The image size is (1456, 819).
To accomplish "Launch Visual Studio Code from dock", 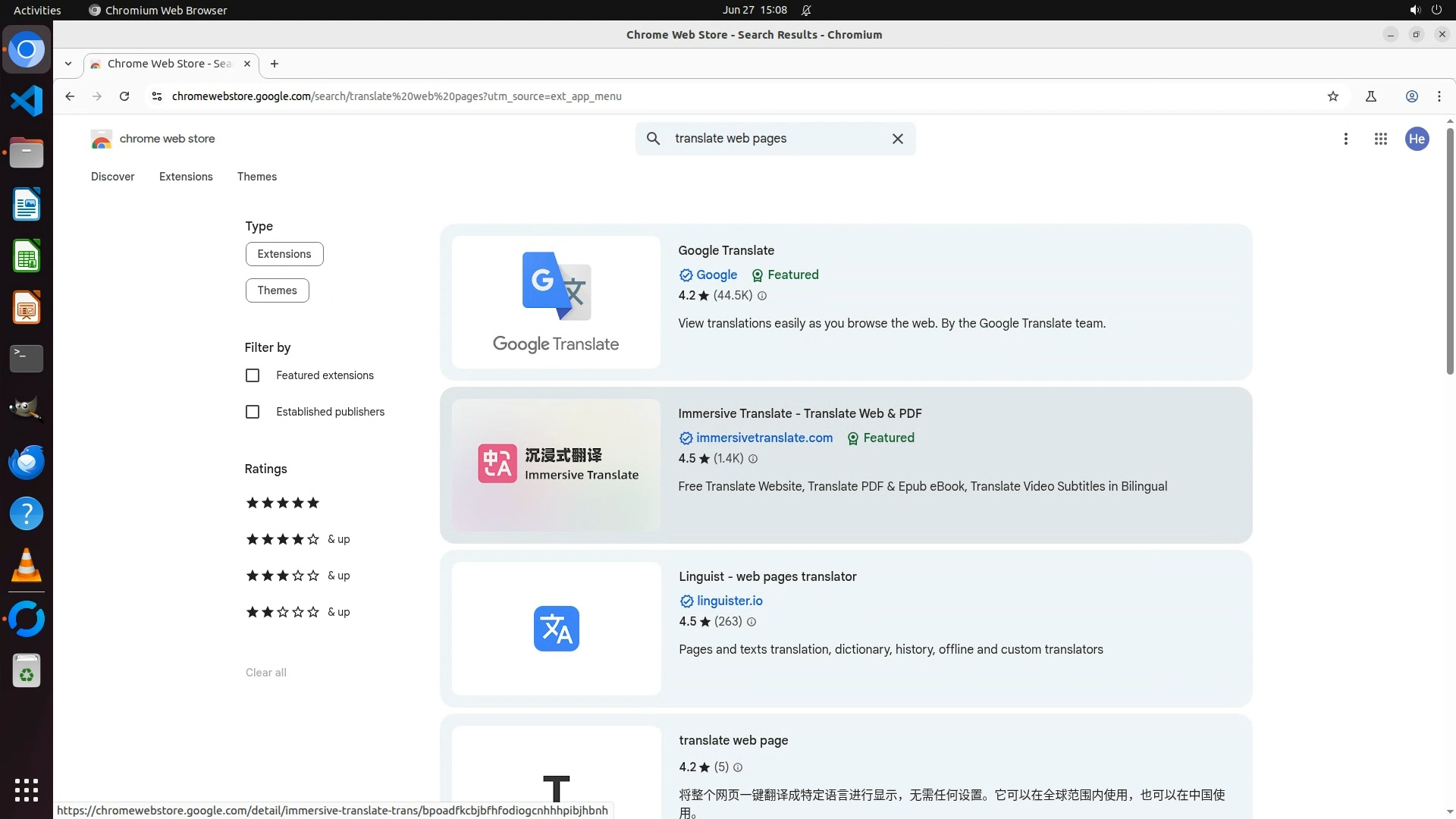I will pyautogui.click(x=27, y=101).
